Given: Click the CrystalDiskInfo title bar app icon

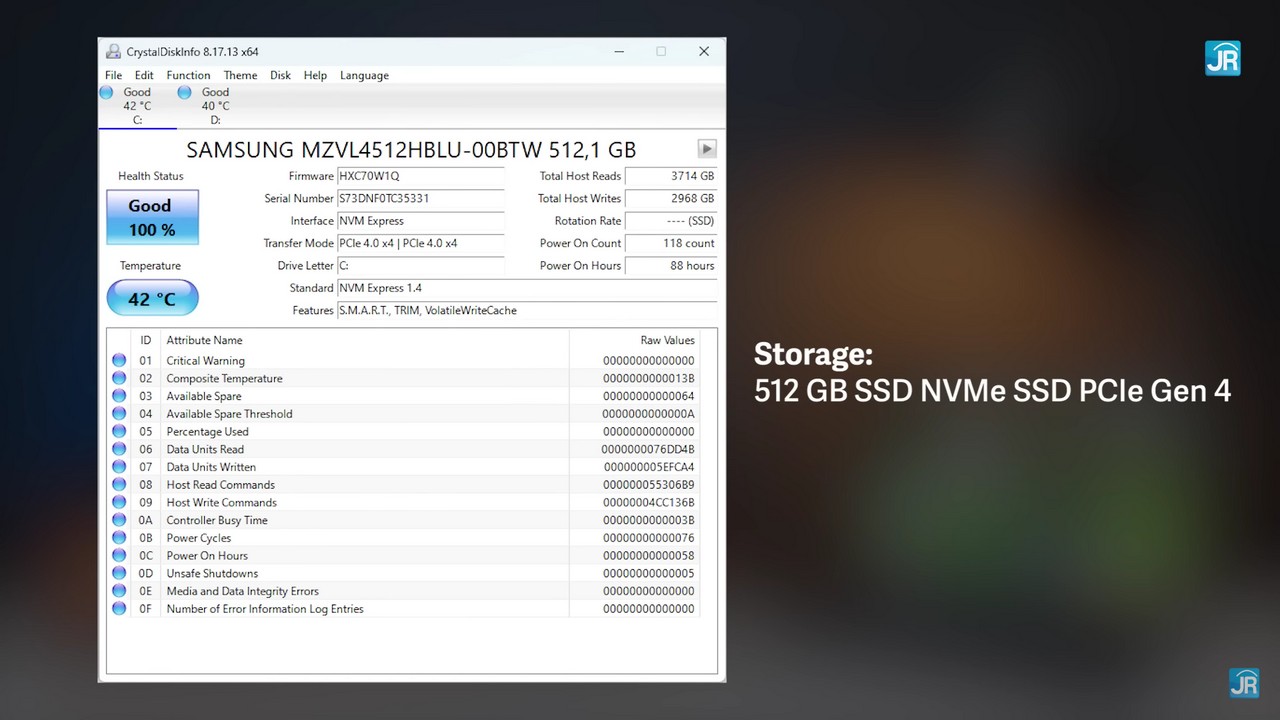Looking at the screenshot, I should 112,52.
